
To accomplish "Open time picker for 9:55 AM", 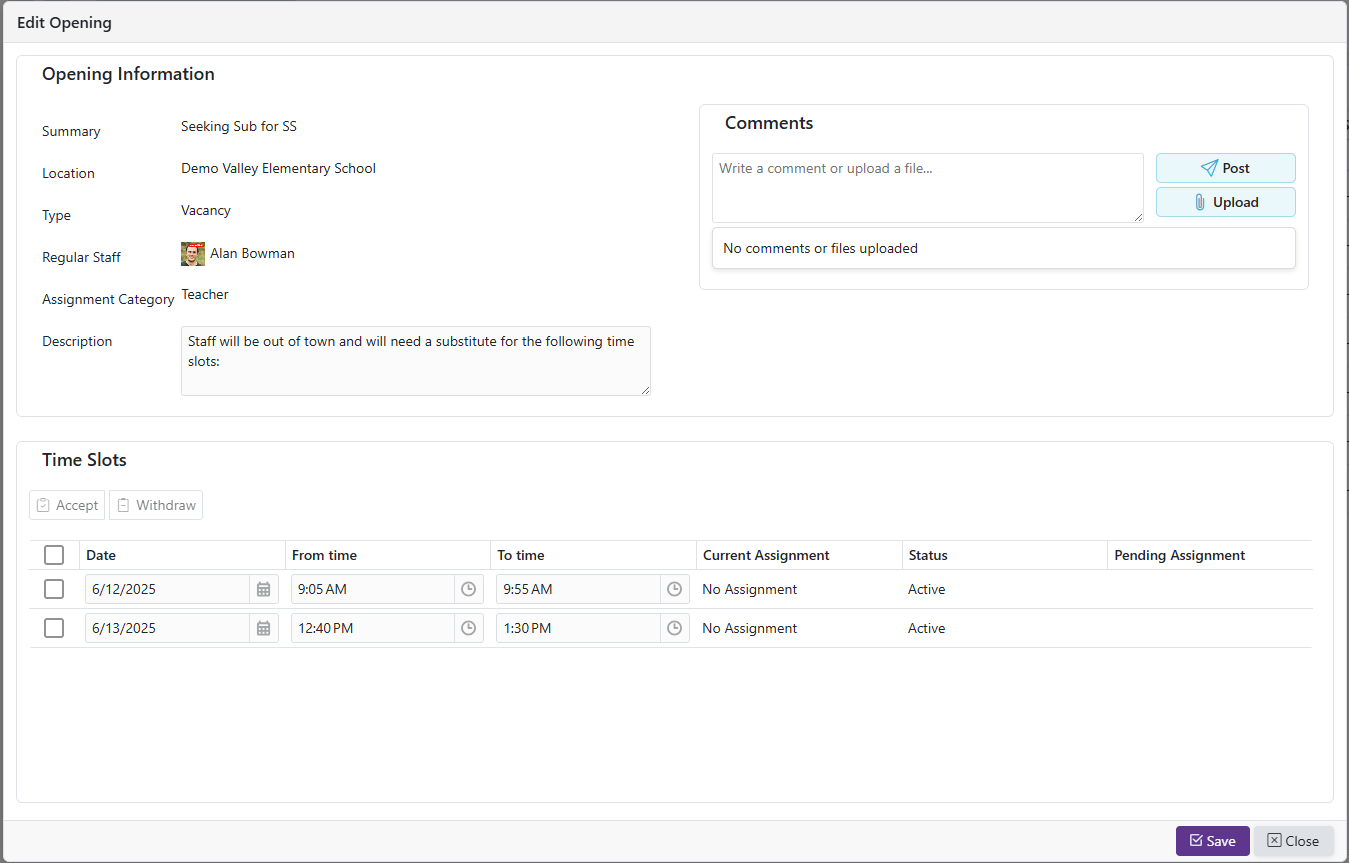I will (x=675, y=590).
